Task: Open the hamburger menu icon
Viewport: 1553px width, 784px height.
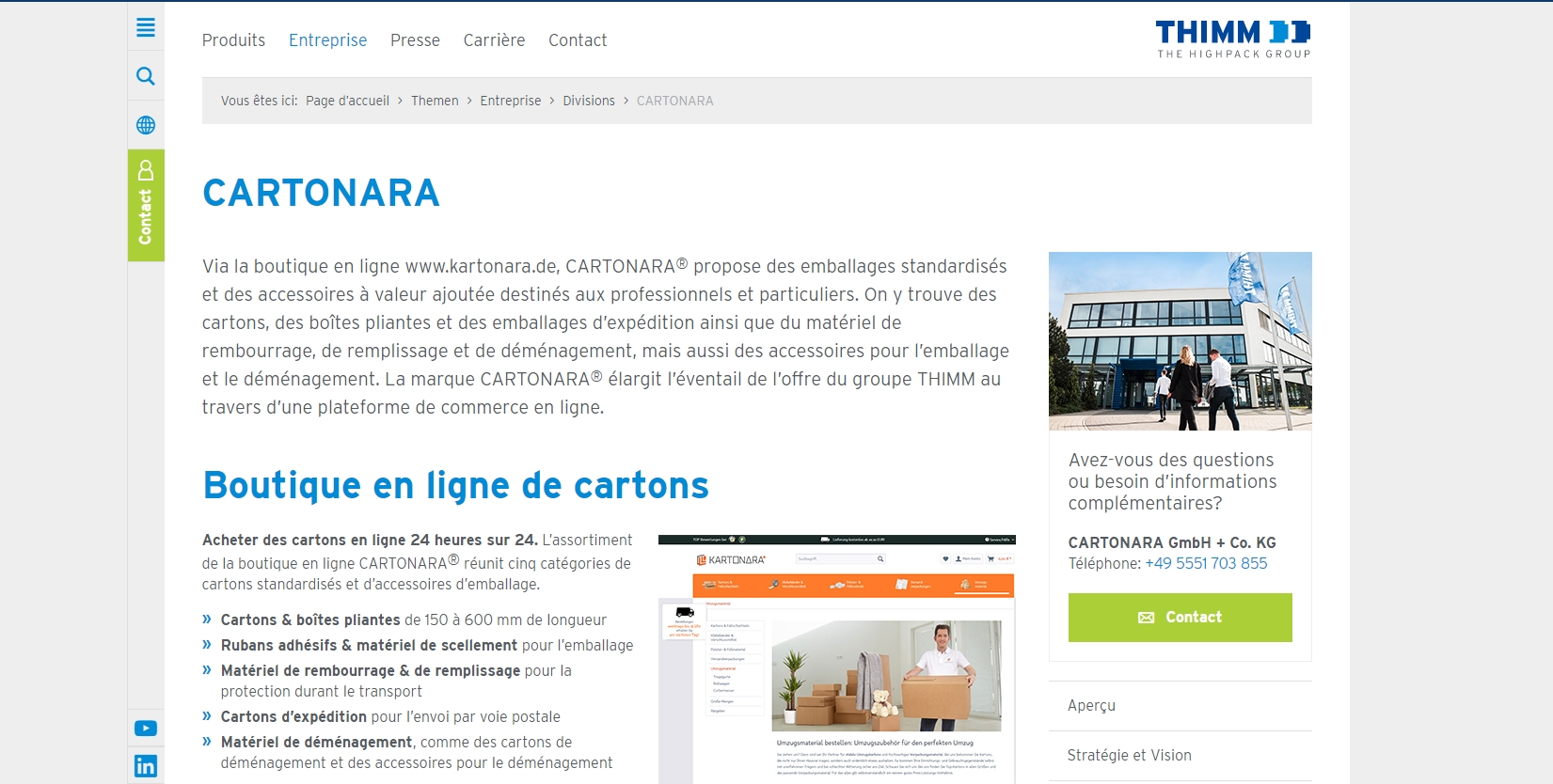Action: click(146, 27)
